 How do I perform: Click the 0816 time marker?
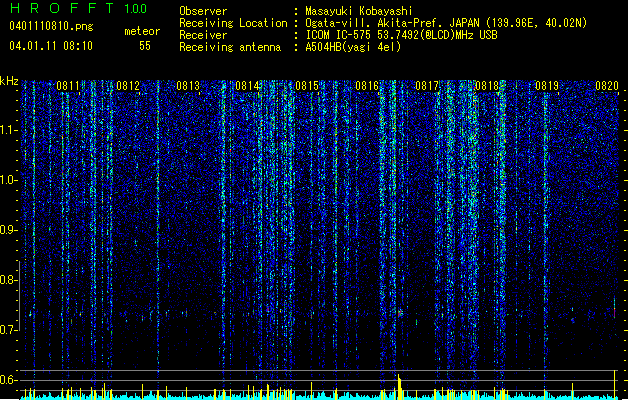pyautogui.click(x=367, y=86)
